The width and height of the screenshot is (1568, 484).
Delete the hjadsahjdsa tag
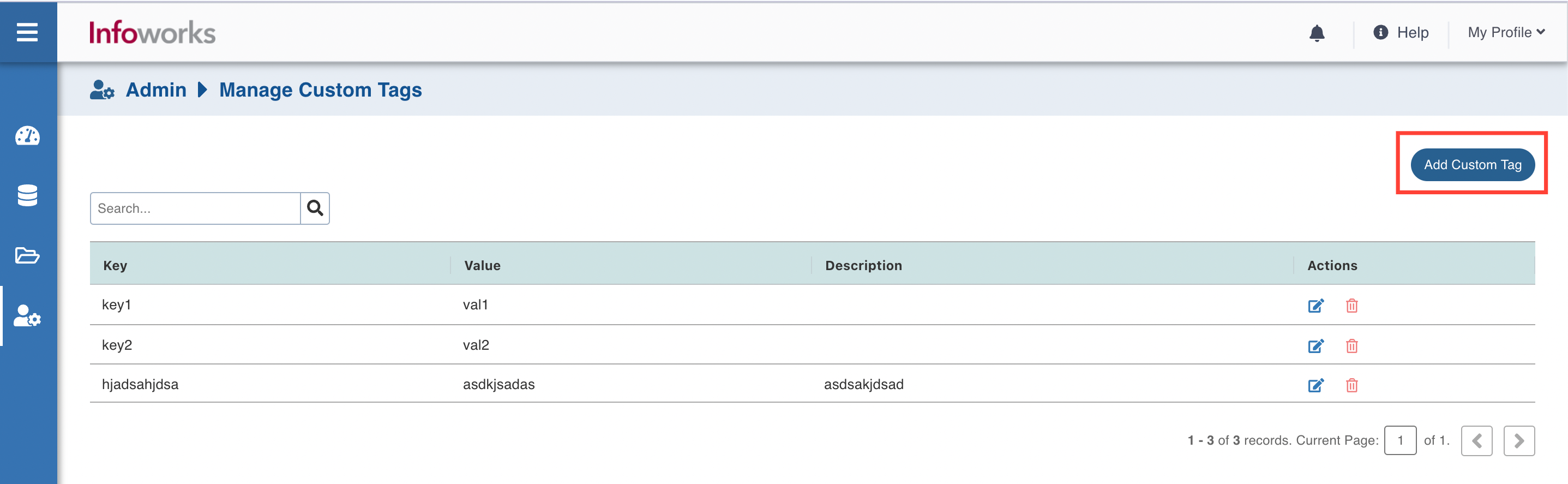[1351, 385]
